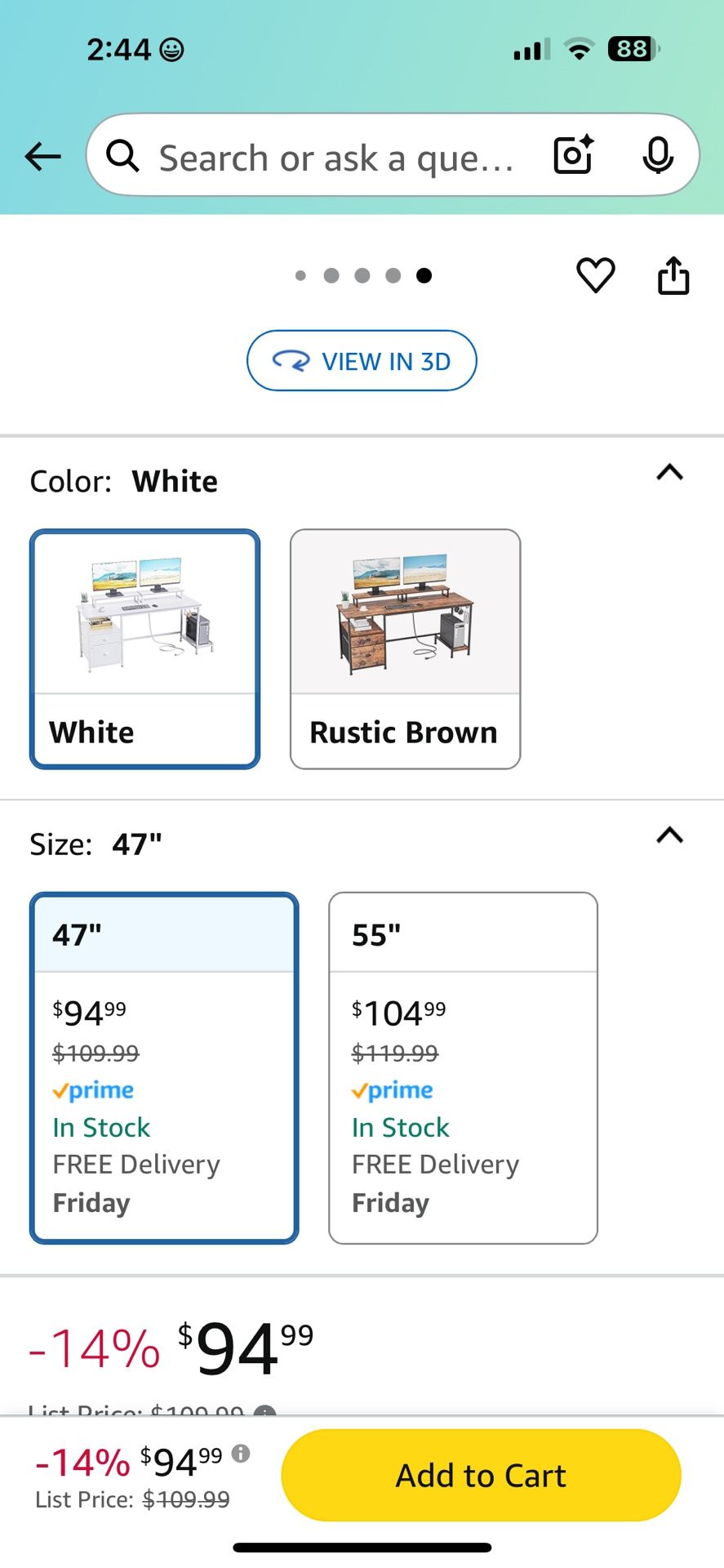Collapse the Color section chevron

pos(669,472)
